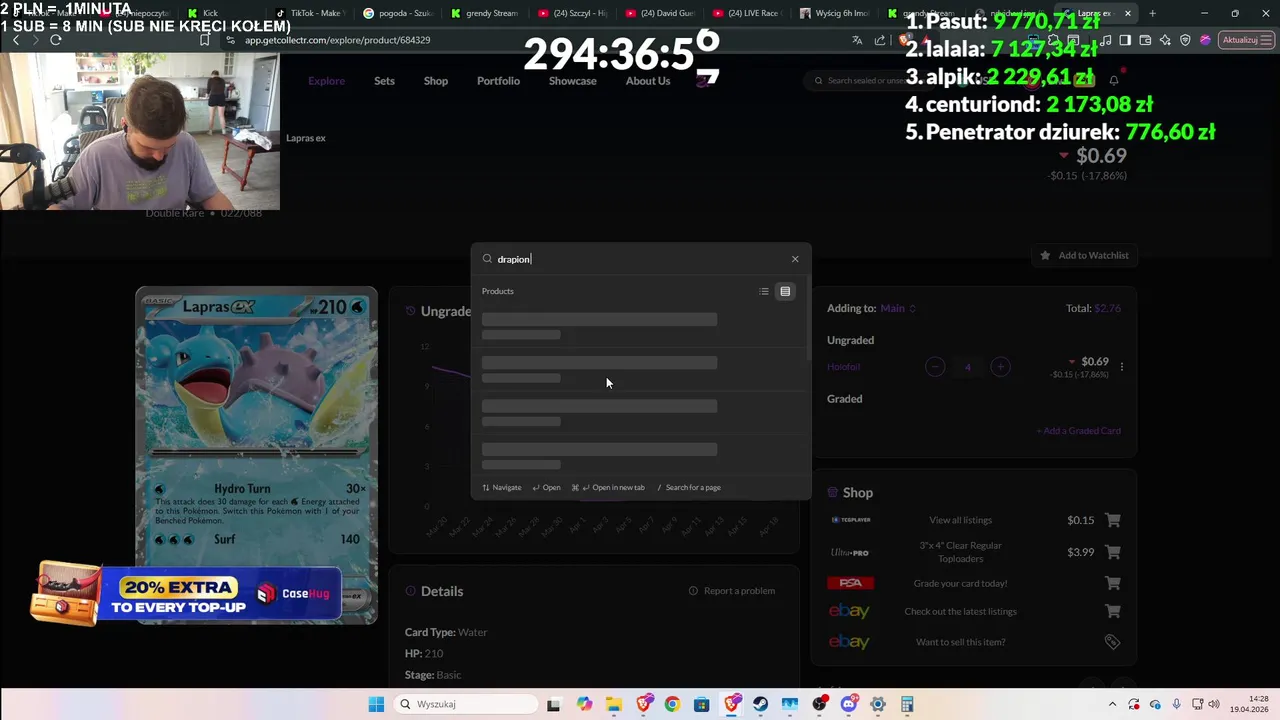The width and height of the screenshot is (1280, 720).
Task: Open the Sets navigation tab
Action: pyautogui.click(x=384, y=81)
